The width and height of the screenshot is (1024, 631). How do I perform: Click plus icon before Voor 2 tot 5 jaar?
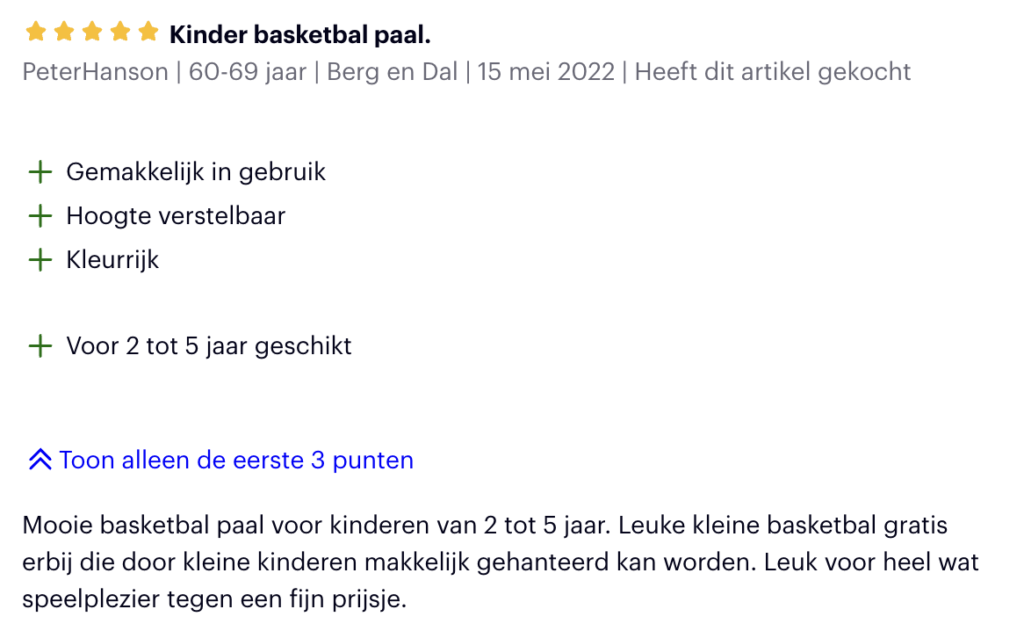point(40,346)
